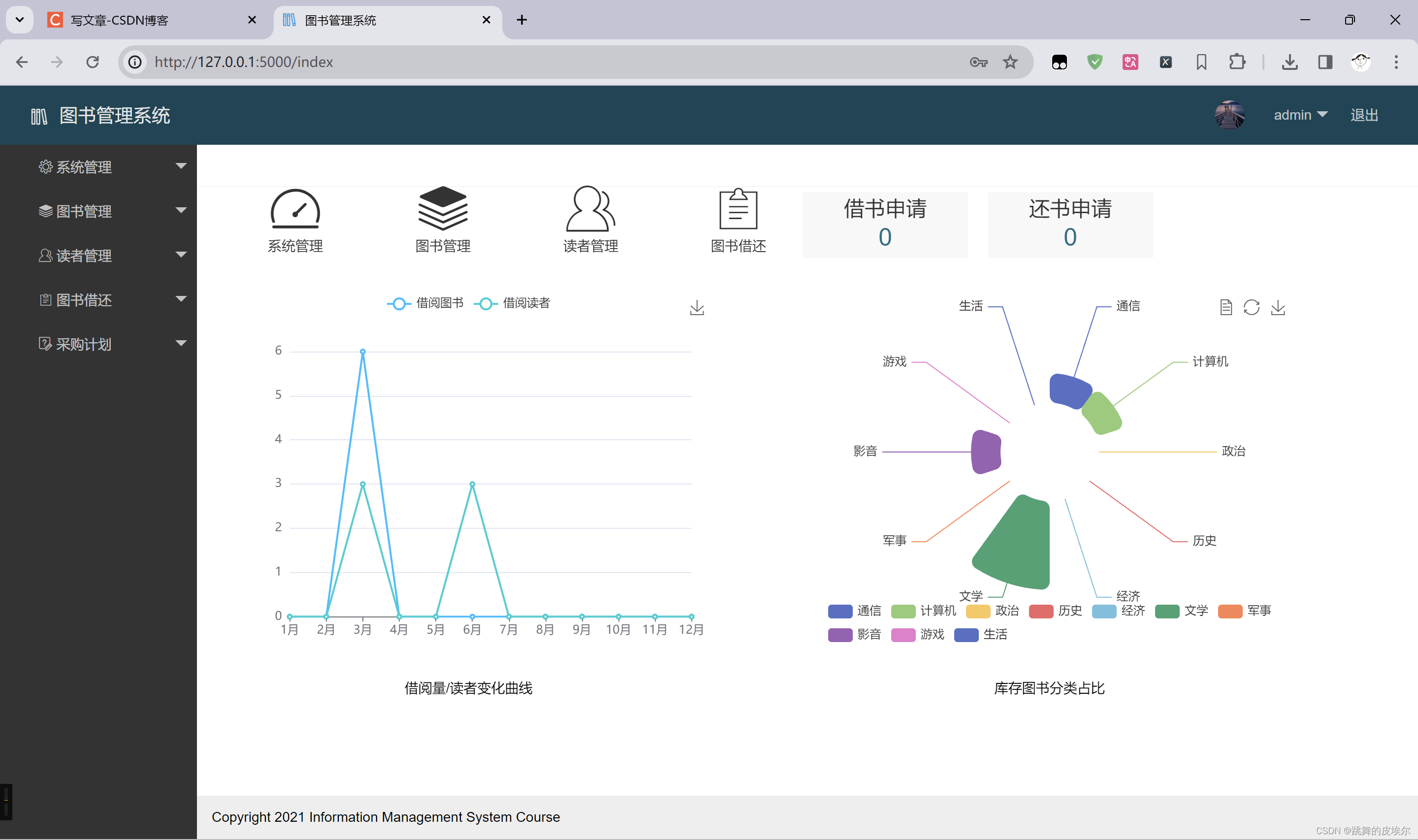Click the 退出 logout link
This screenshot has width=1418, height=840.
pos(1364,115)
